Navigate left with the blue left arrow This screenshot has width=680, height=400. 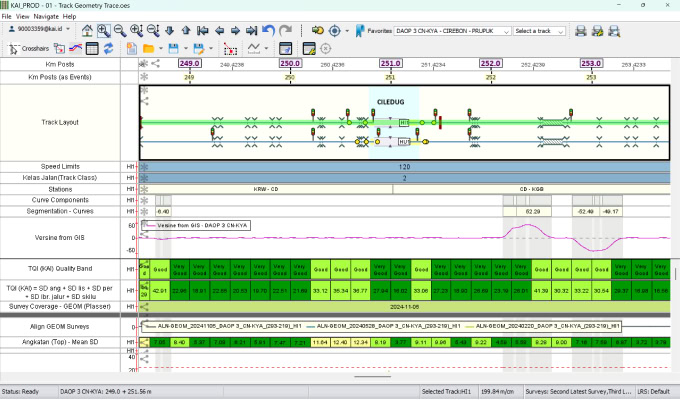(219, 31)
